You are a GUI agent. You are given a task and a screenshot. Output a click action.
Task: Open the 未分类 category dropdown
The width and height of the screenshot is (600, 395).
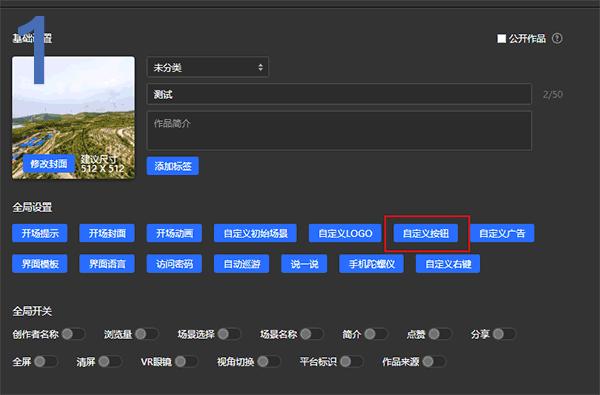click(207, 67)
